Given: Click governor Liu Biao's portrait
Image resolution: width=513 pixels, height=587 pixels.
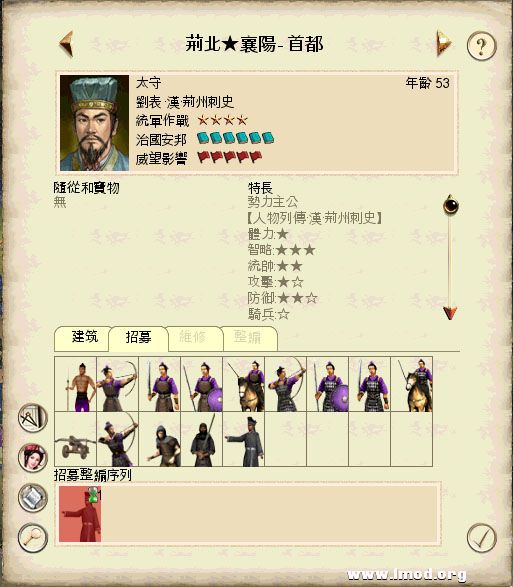Looking at the screenshot, I should click(x=94, y=123).
